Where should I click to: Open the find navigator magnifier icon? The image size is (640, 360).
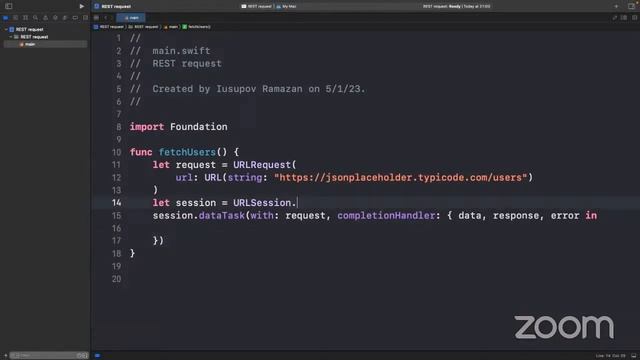[x=36, y=18]
